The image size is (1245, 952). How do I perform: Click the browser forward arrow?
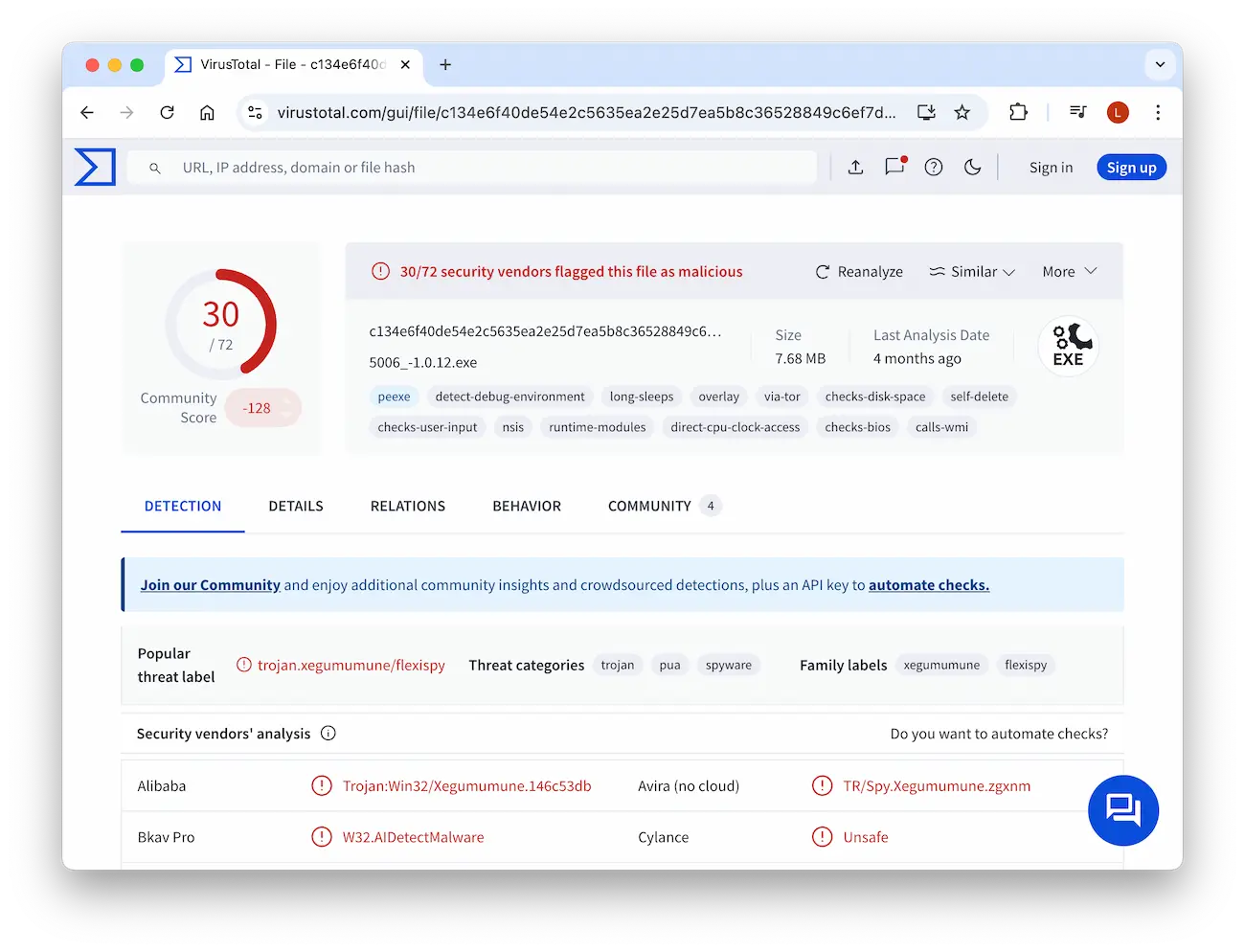click(126, 112)
